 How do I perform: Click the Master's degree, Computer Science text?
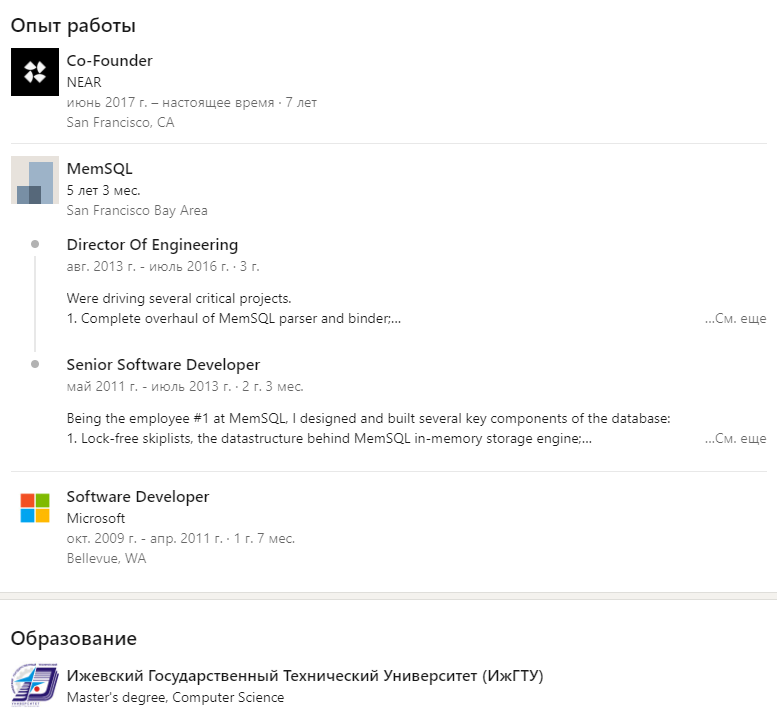click(x=175, y=697)
